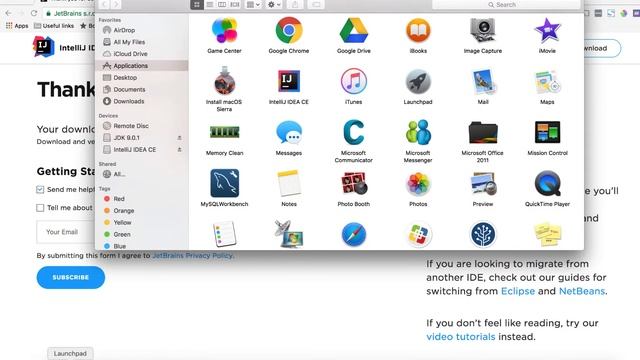This screenshot has height=360, width=640.
Task: Open Google Drive application icon
Action: 353,31
